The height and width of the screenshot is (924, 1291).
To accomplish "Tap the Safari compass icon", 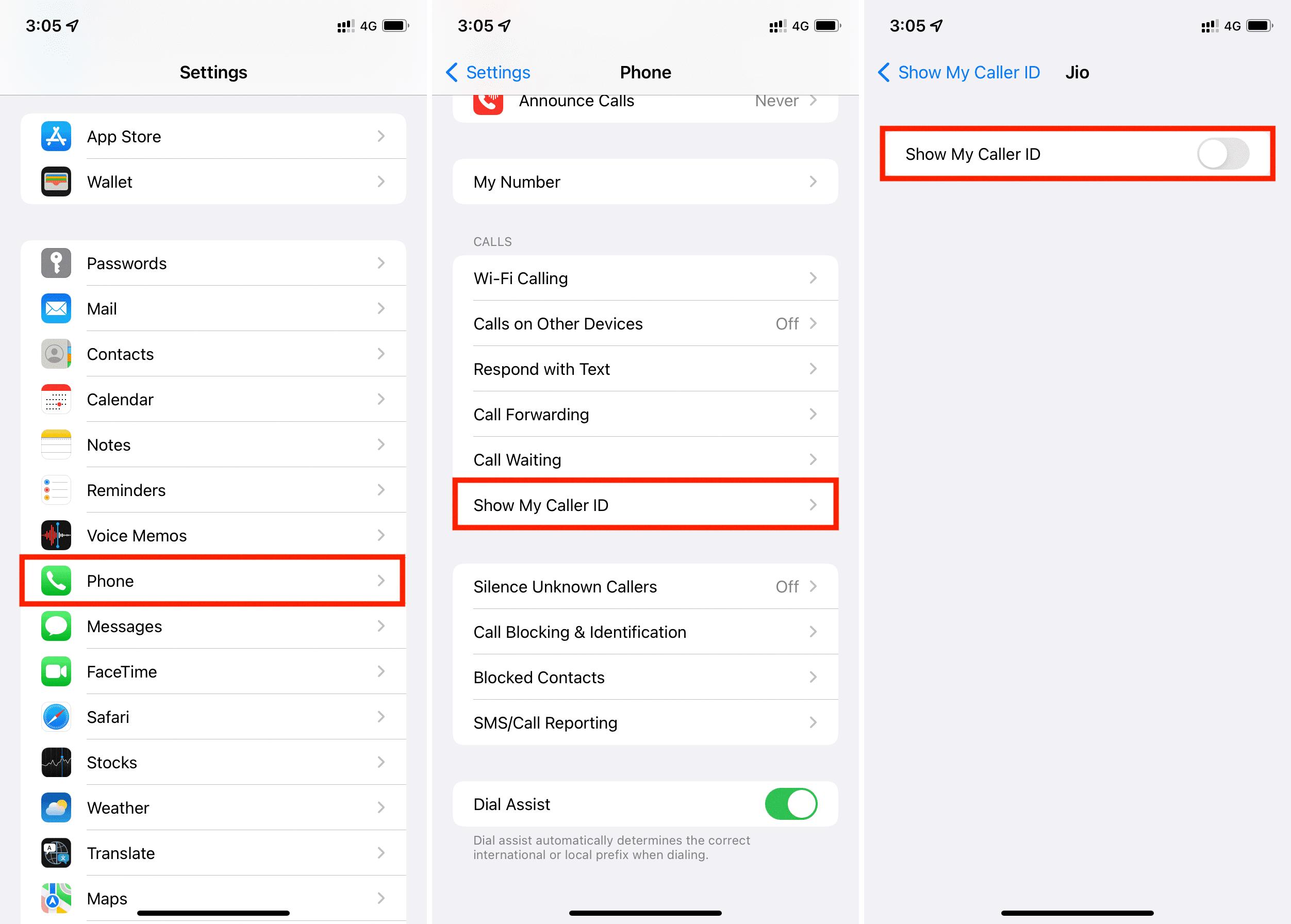I will [56, 717].
